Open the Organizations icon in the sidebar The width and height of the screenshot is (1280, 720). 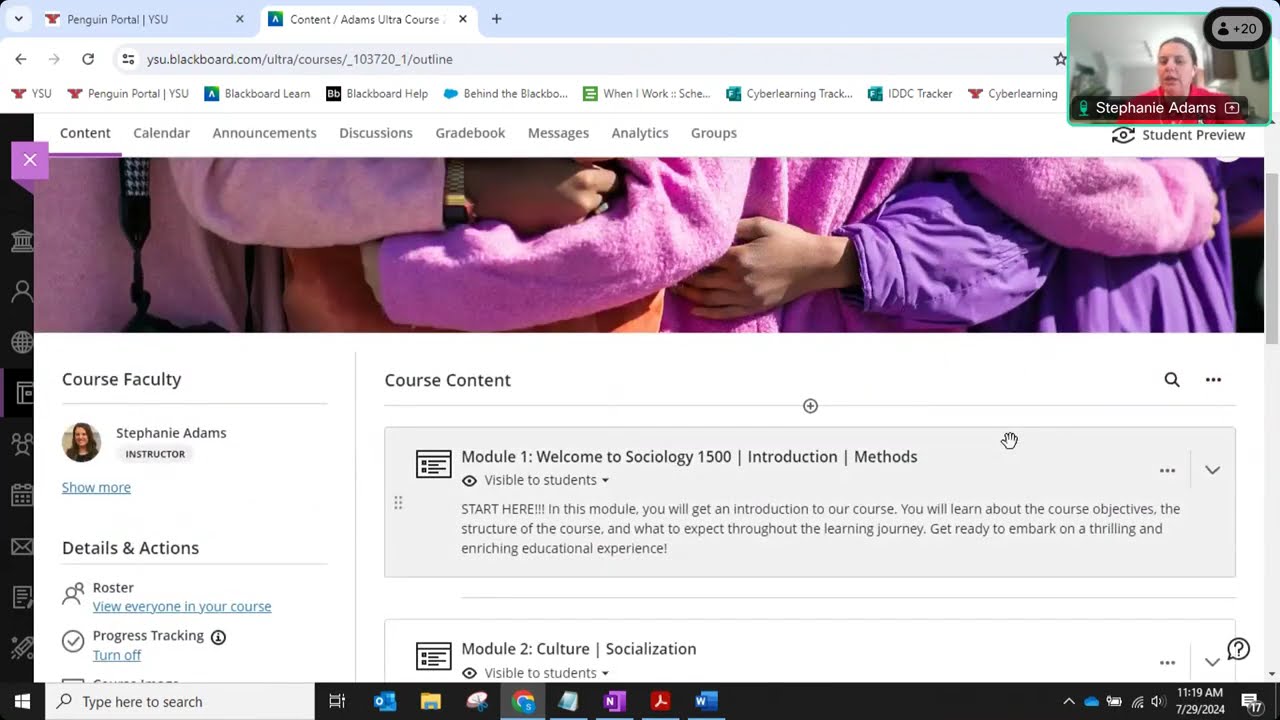click(21, 444)
